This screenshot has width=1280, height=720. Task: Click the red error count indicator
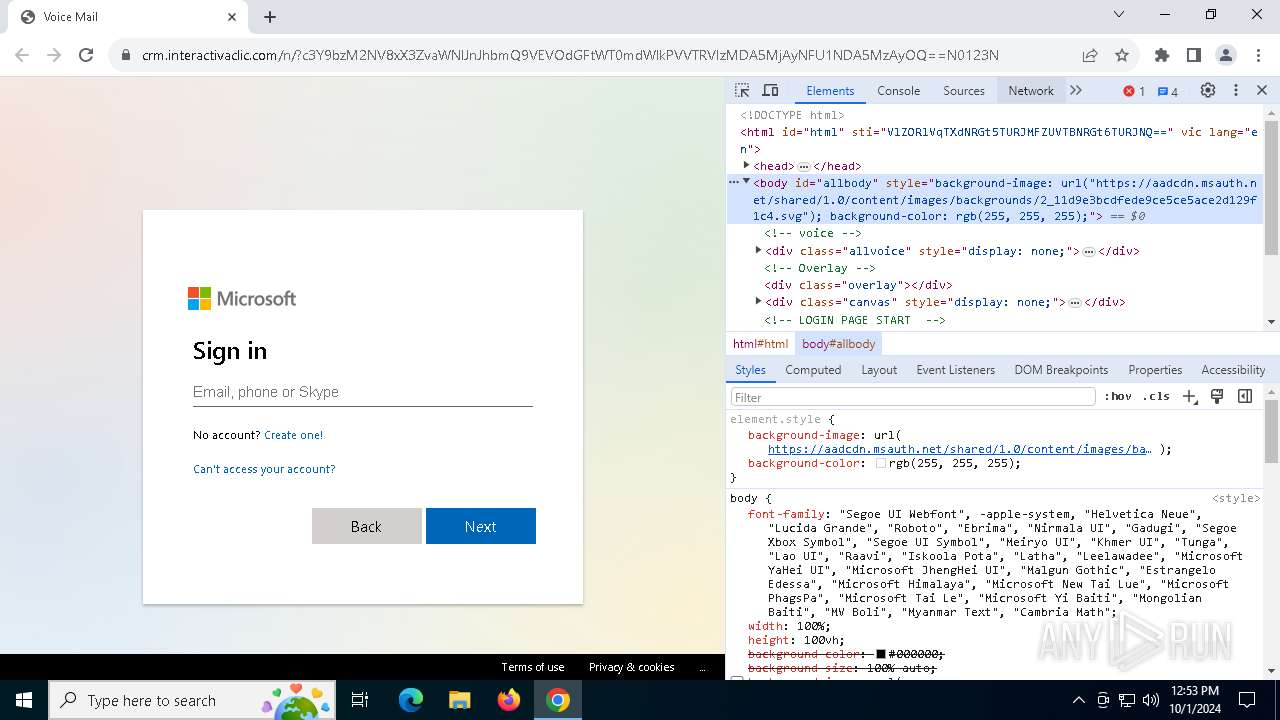coord(1134,91)
